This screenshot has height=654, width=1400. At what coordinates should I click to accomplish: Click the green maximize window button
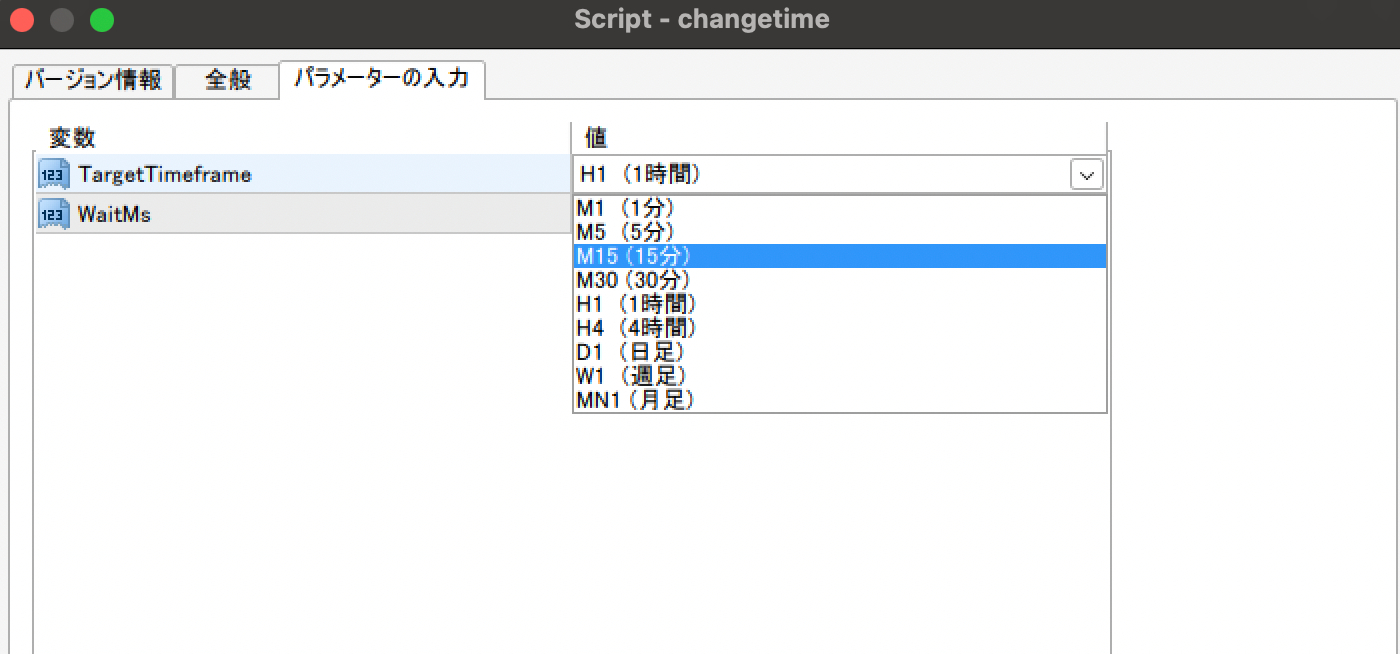click(x=101, y=20)
